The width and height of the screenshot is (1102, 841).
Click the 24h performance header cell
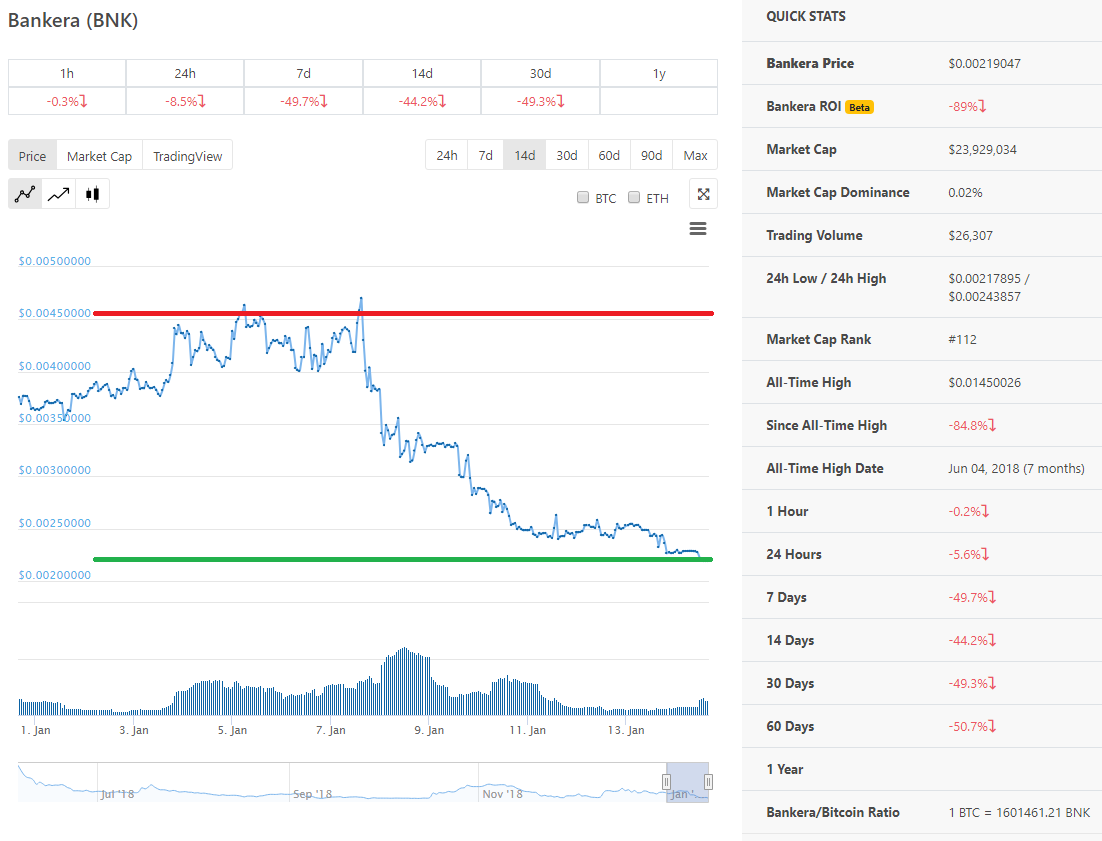pyautogui.click(x=185, y=73)
